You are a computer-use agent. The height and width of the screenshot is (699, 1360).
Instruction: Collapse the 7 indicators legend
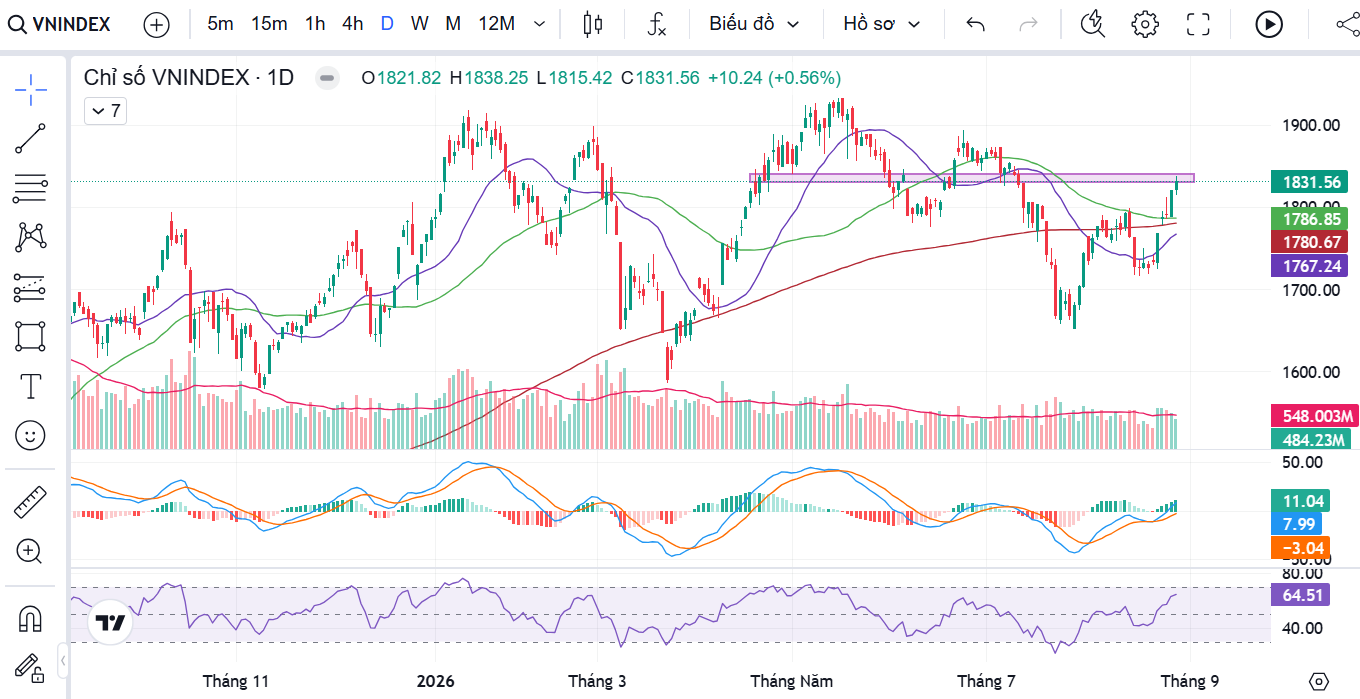click(x=104, y=111)
